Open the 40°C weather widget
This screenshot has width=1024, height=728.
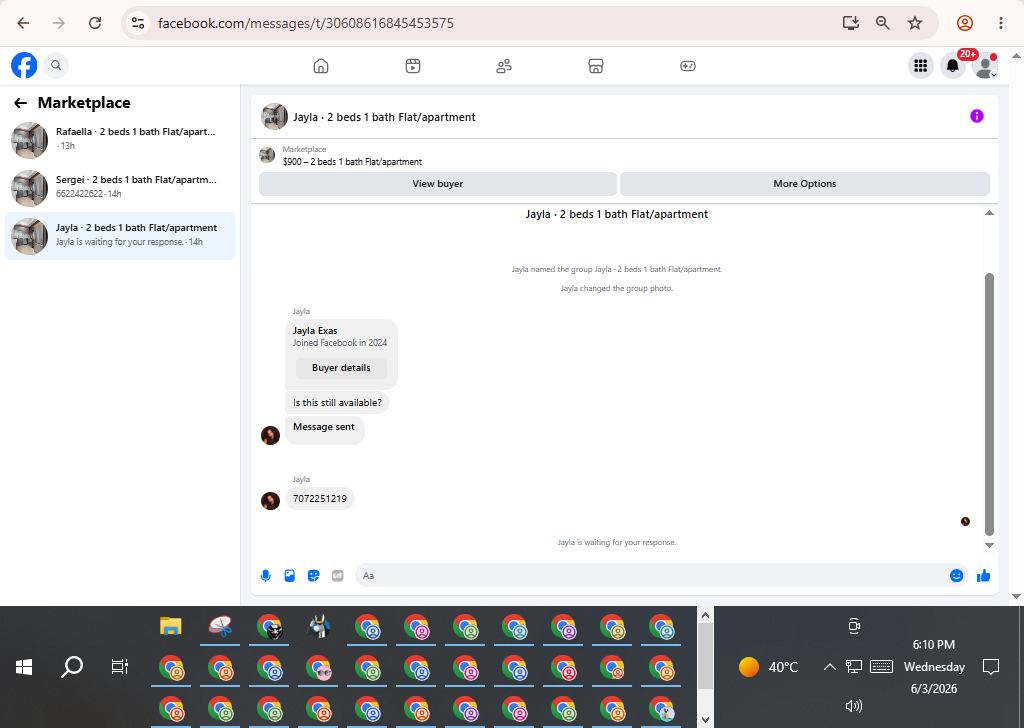click(769, 667)
